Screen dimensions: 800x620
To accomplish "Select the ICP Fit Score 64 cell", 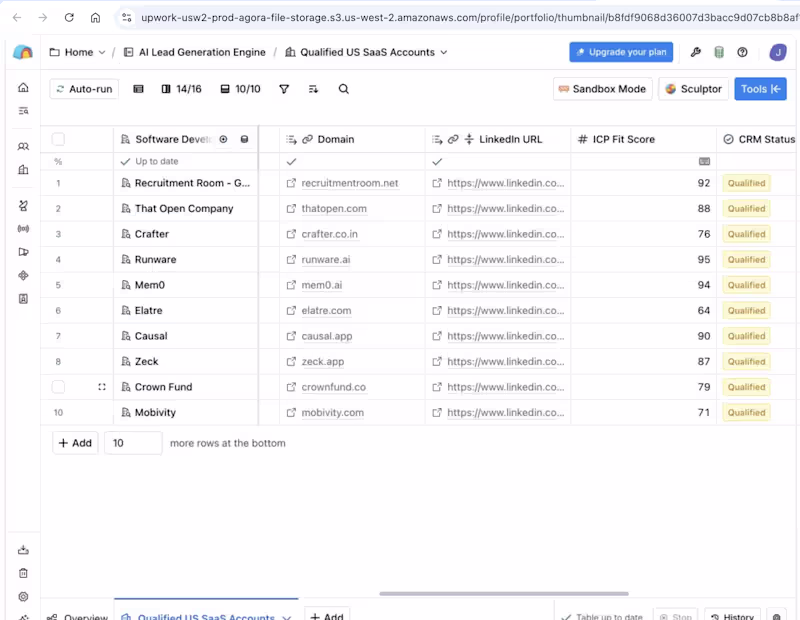I will tap(643, 310).
